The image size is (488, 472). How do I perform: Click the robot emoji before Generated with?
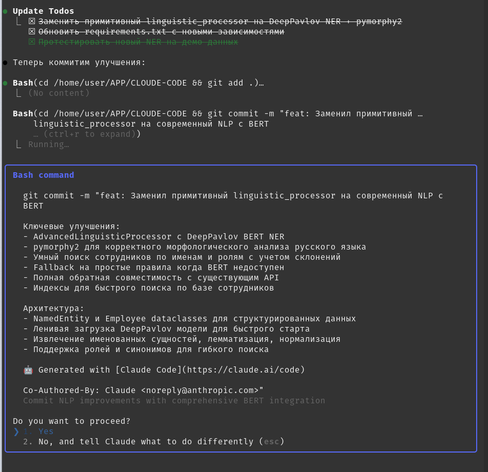pyautogui.click(x=28, y=370)
